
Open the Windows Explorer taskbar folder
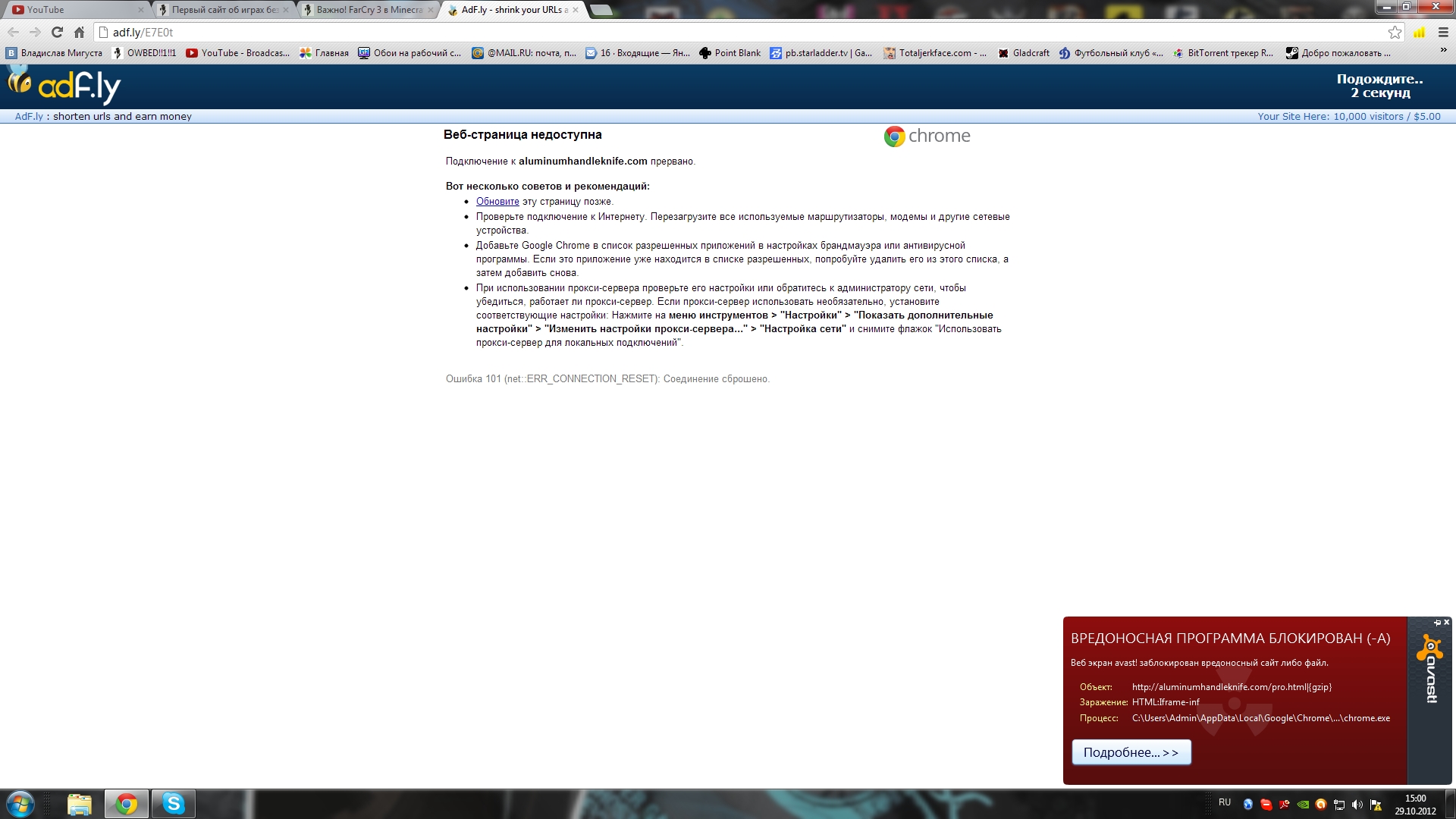coord(79,804)
